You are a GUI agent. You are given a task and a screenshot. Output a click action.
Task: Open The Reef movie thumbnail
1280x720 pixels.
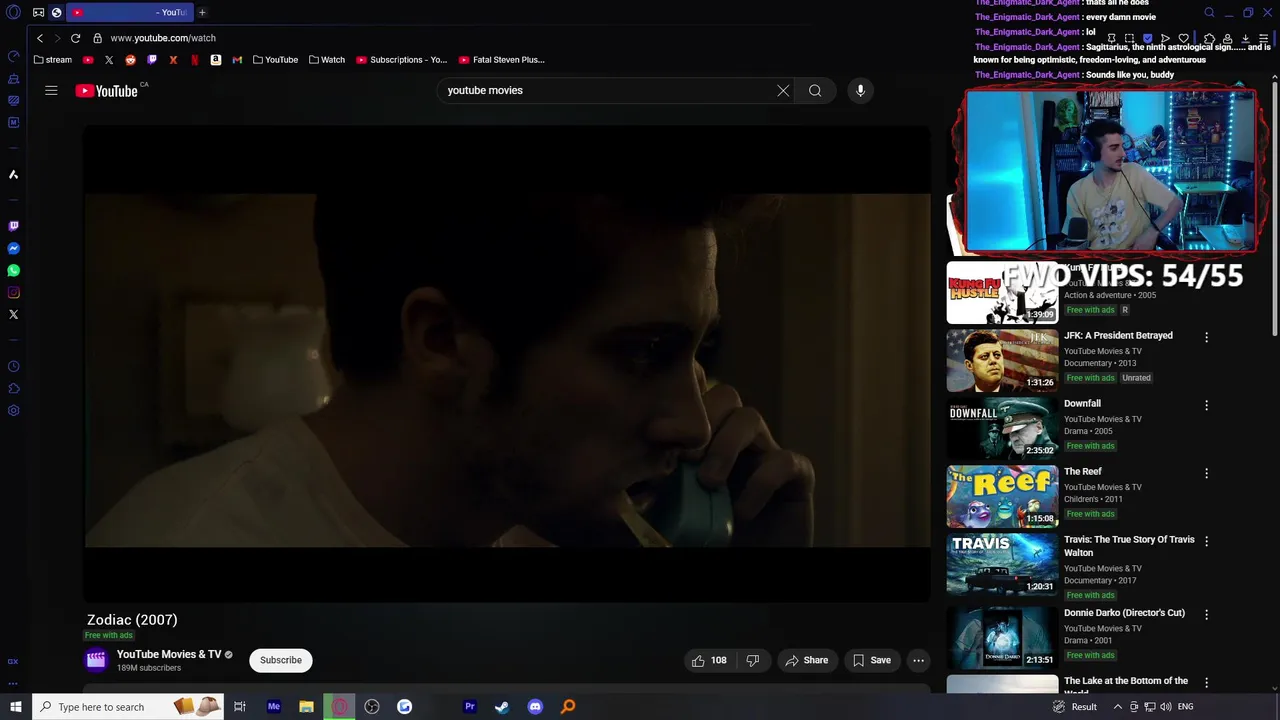[1002, 496]
